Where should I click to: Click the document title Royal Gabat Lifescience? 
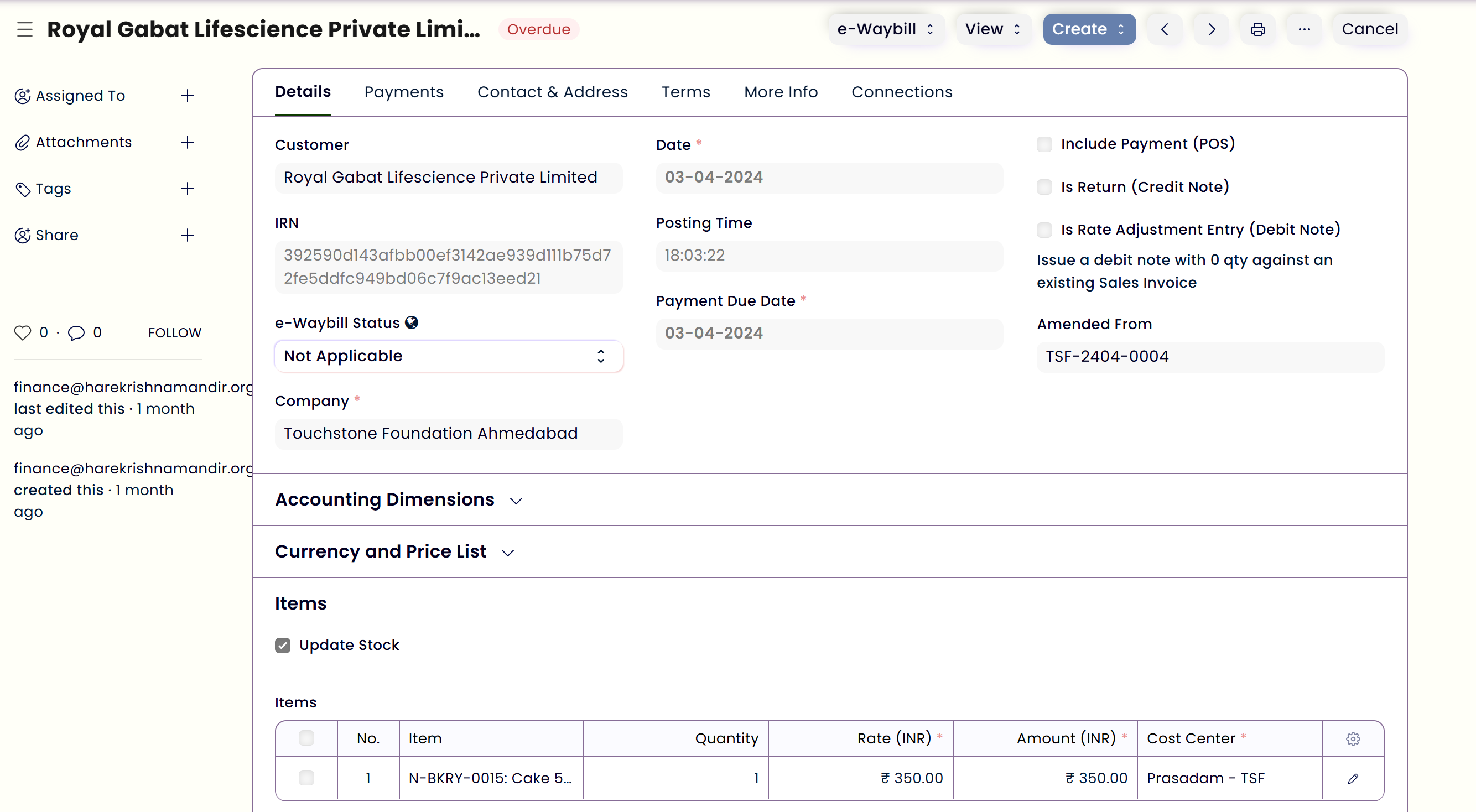[x=263, y=29]
